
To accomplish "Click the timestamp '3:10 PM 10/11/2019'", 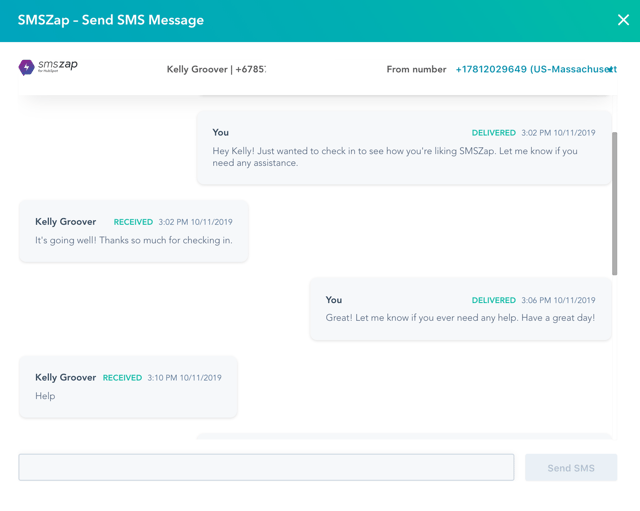I will (x=184, y=378).
